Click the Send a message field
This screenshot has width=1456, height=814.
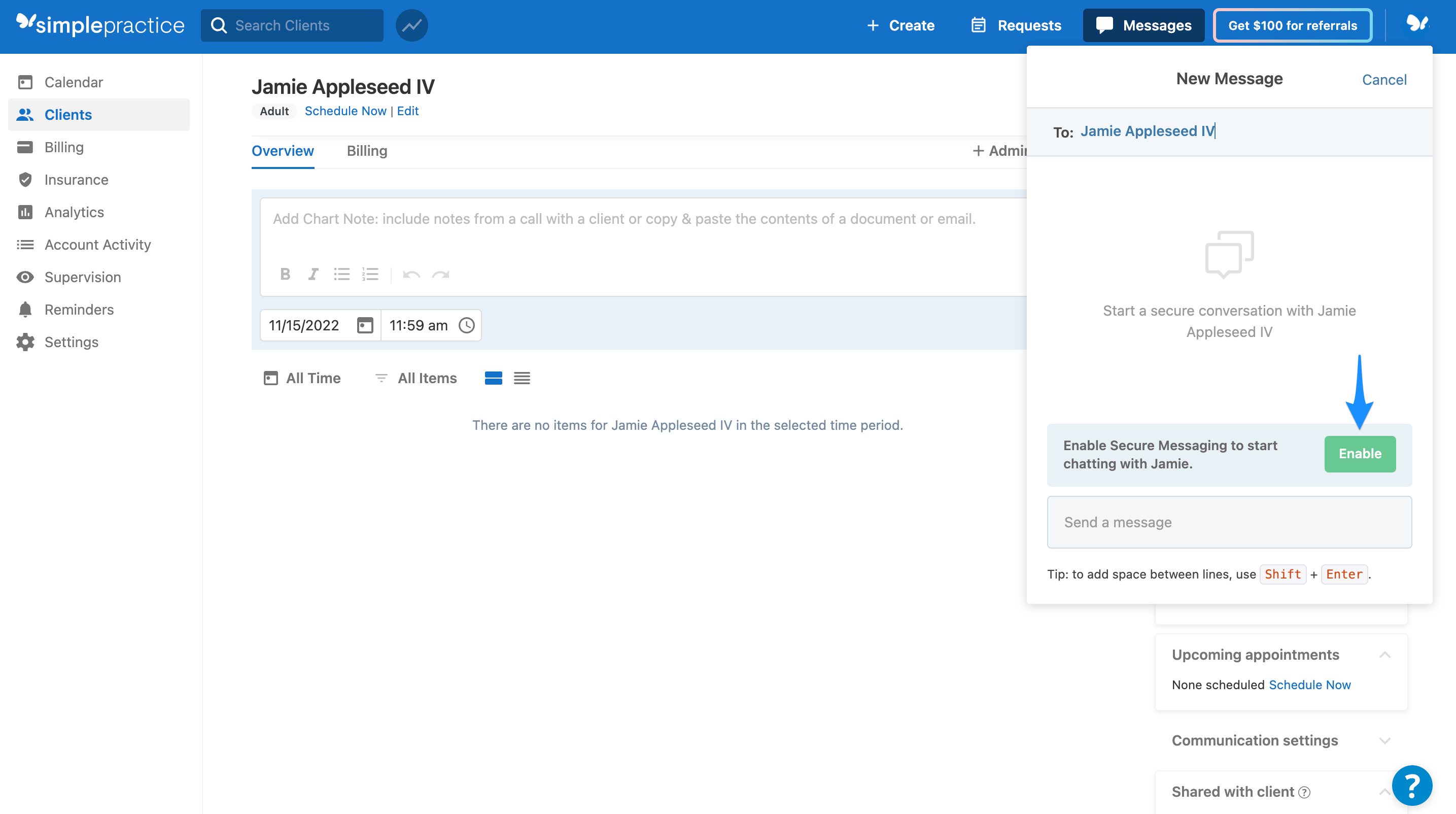(x=1229, y=522)
